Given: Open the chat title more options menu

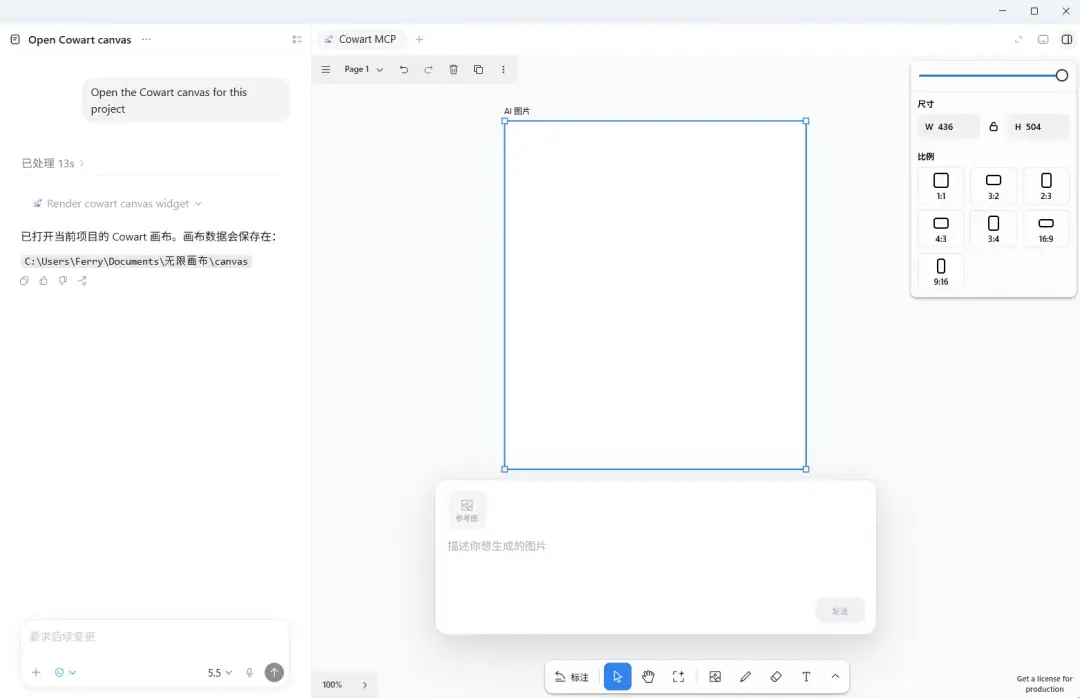Looking at the screenshot, I should point(146,39).
